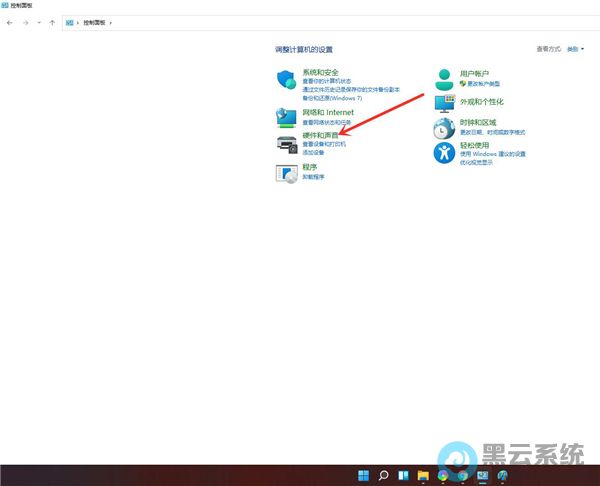Open the Control Panel icon on the taskbar
The image size is (600, 486).
[x=483, y=475]
